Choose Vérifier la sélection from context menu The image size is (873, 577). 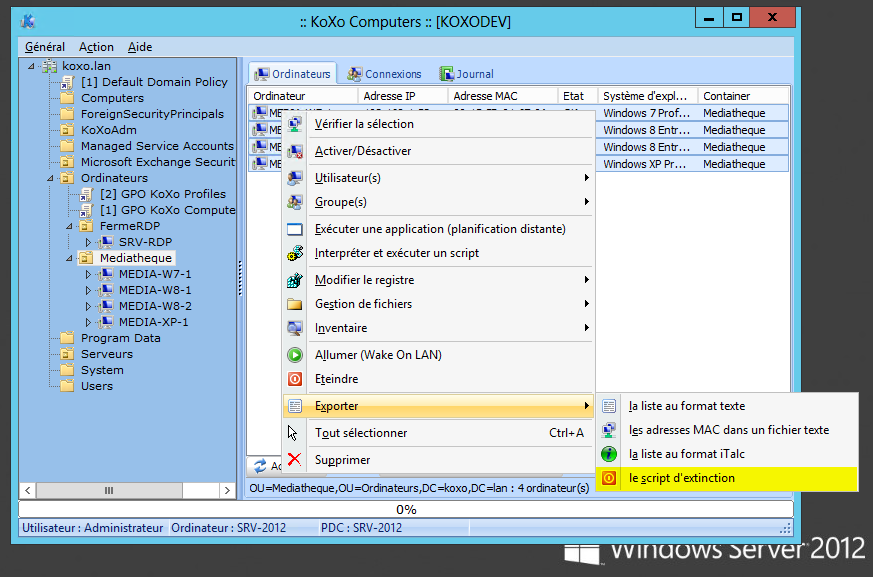[x=439, y=124]
